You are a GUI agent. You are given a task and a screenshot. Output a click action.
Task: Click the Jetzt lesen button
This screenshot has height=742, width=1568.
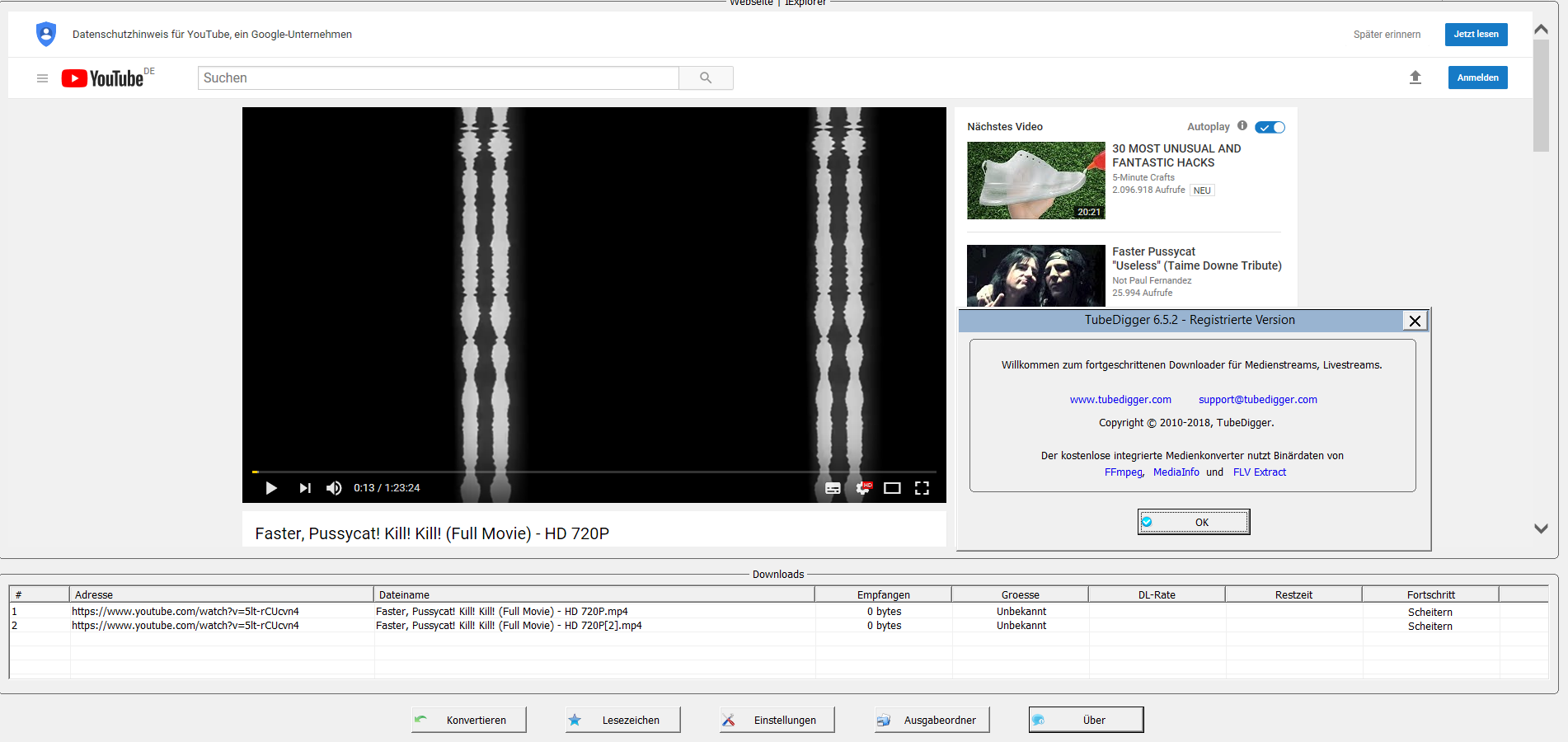coord(1476,34)
